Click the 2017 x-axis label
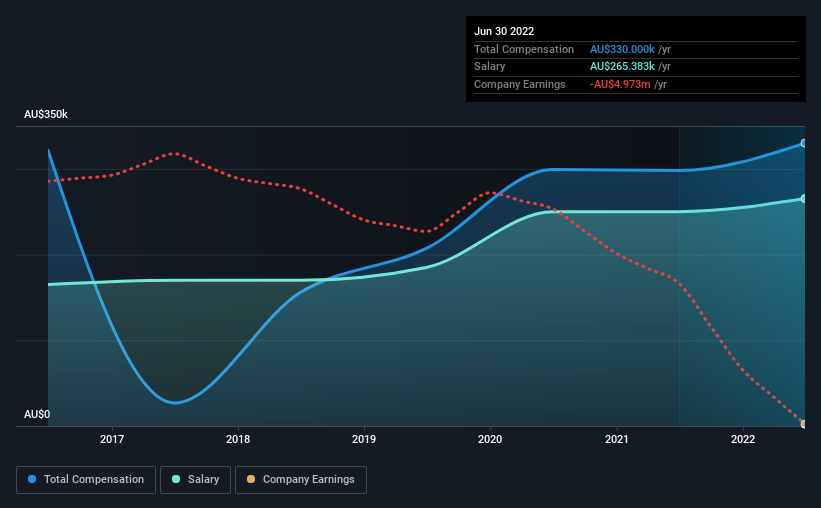 click(x=112, y=439)
